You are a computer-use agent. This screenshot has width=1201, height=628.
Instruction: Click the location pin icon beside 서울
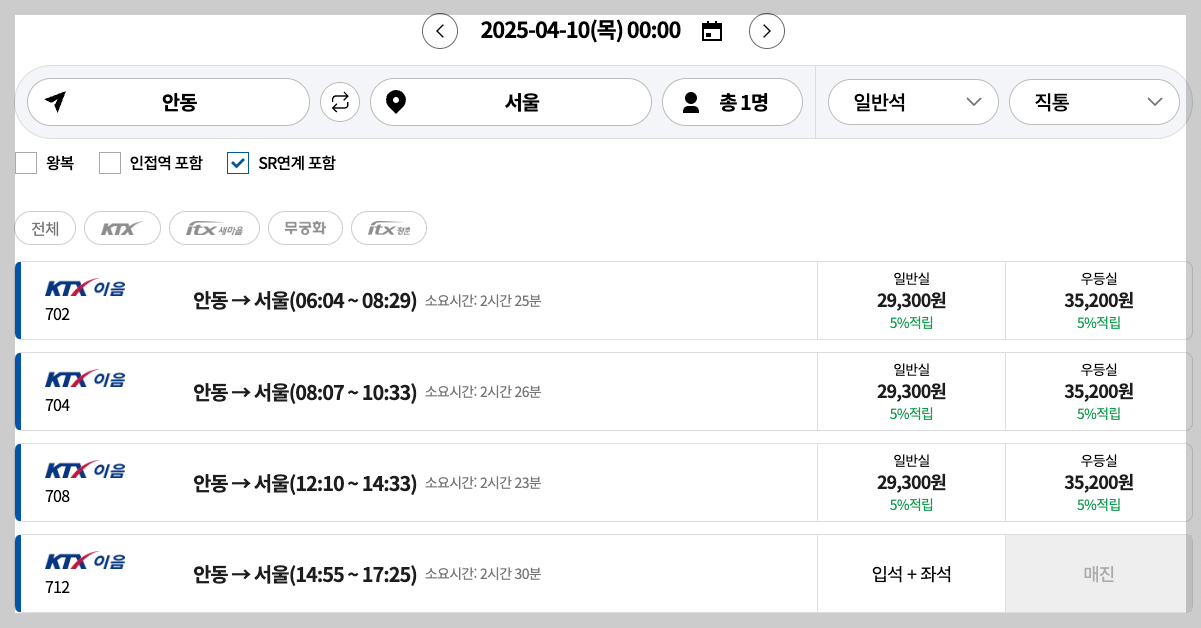tap(395, 101)
